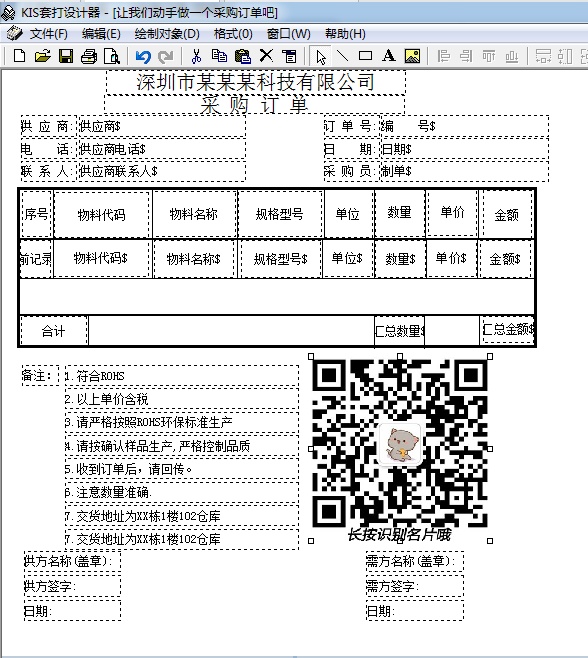
Task: Select the 供方名称(盖章): label
Action: 73,561
